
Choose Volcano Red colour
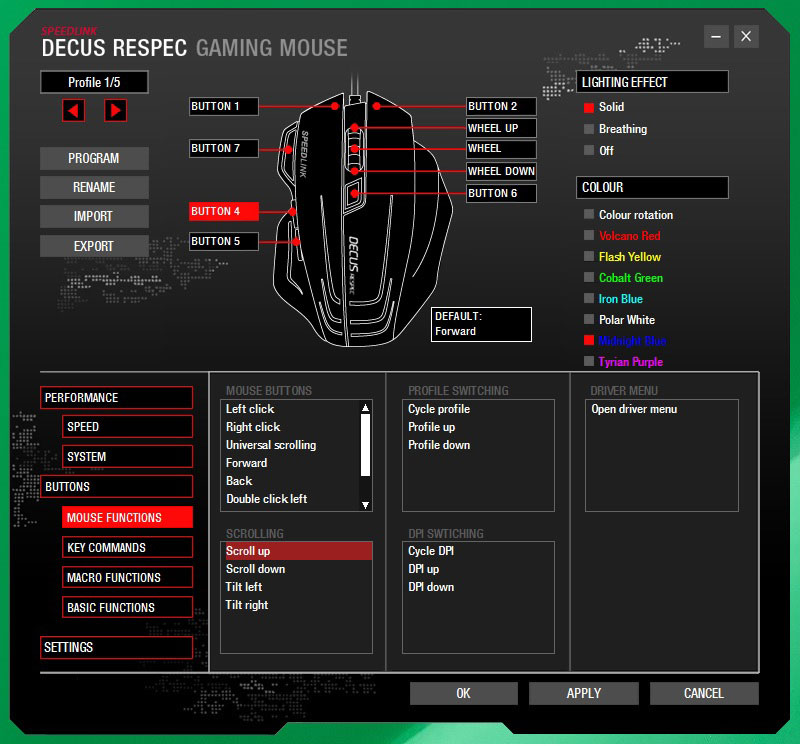click(x=589, y=236)
